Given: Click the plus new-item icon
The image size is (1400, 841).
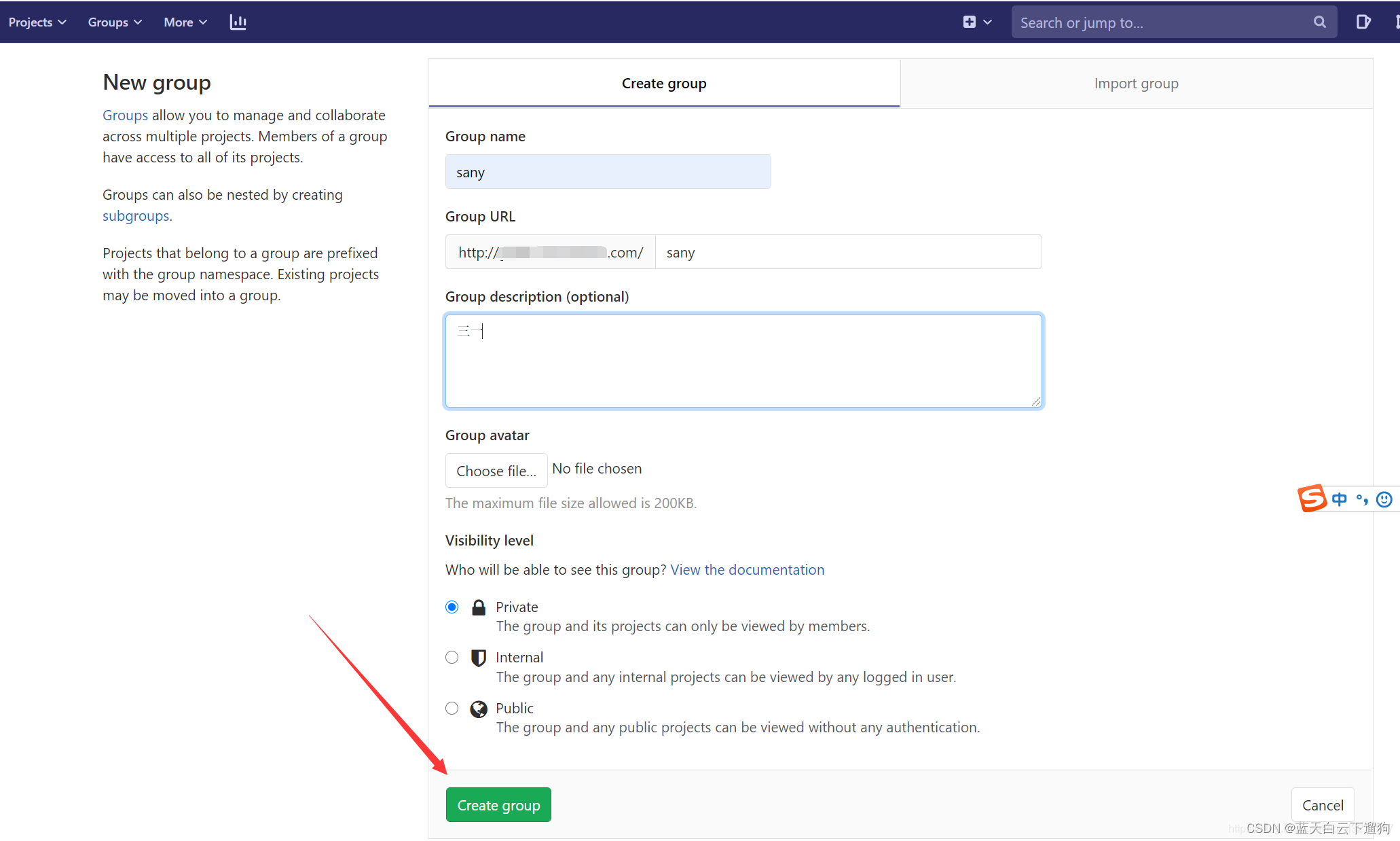Looking at the screenshot, I should point(970,22).
